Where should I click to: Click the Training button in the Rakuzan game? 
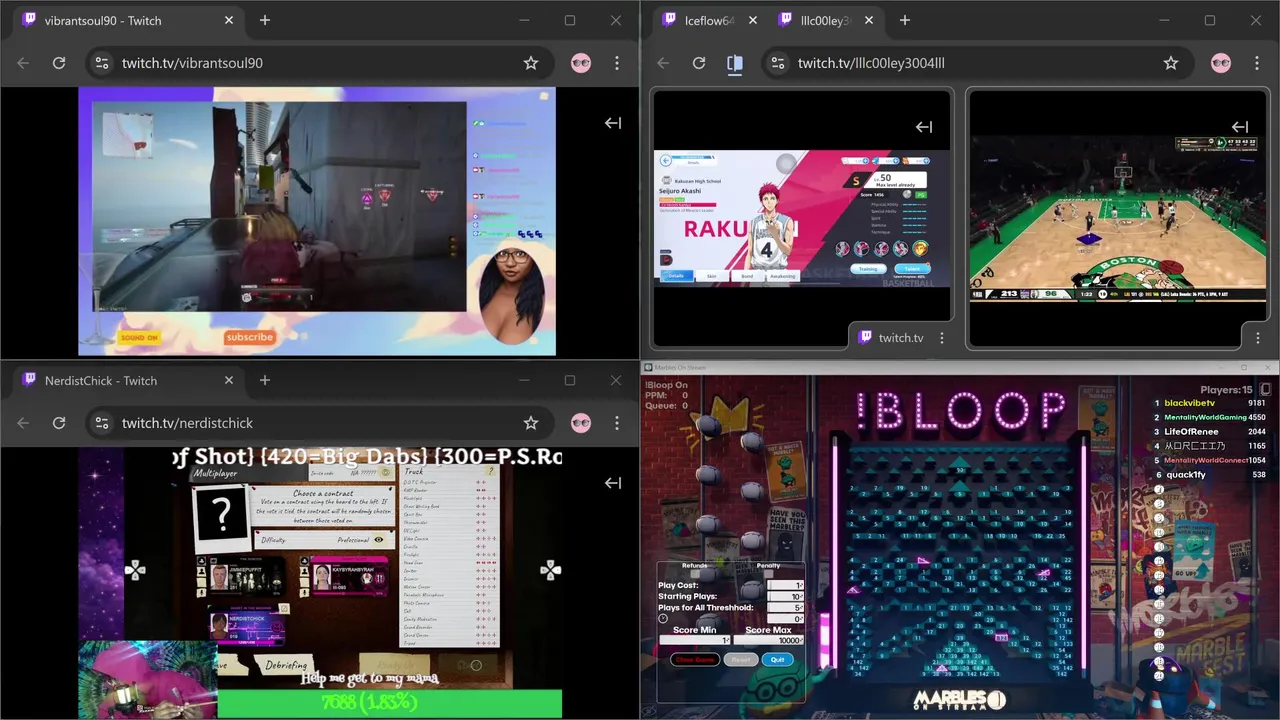coord(868,268)
